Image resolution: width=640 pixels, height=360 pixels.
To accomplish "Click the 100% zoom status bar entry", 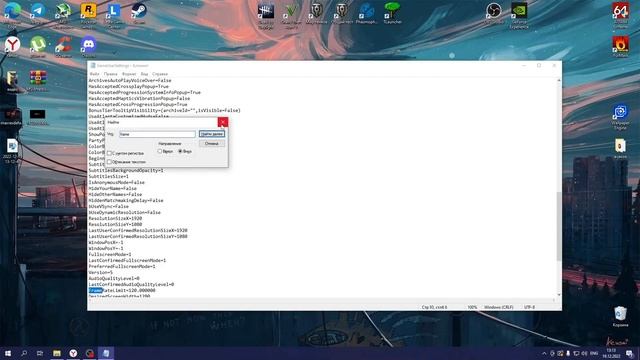I will click(x=472, y=307).
